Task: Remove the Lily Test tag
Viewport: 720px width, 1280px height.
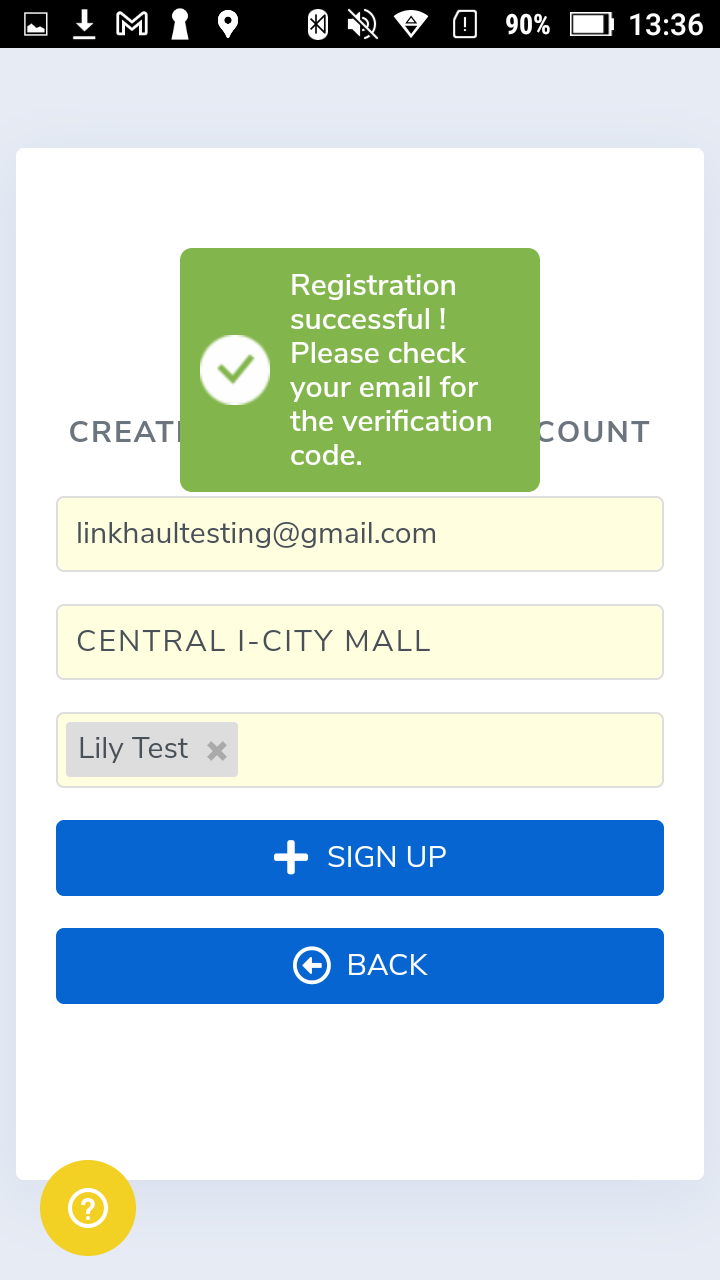Action: click(x=216, y=751)
